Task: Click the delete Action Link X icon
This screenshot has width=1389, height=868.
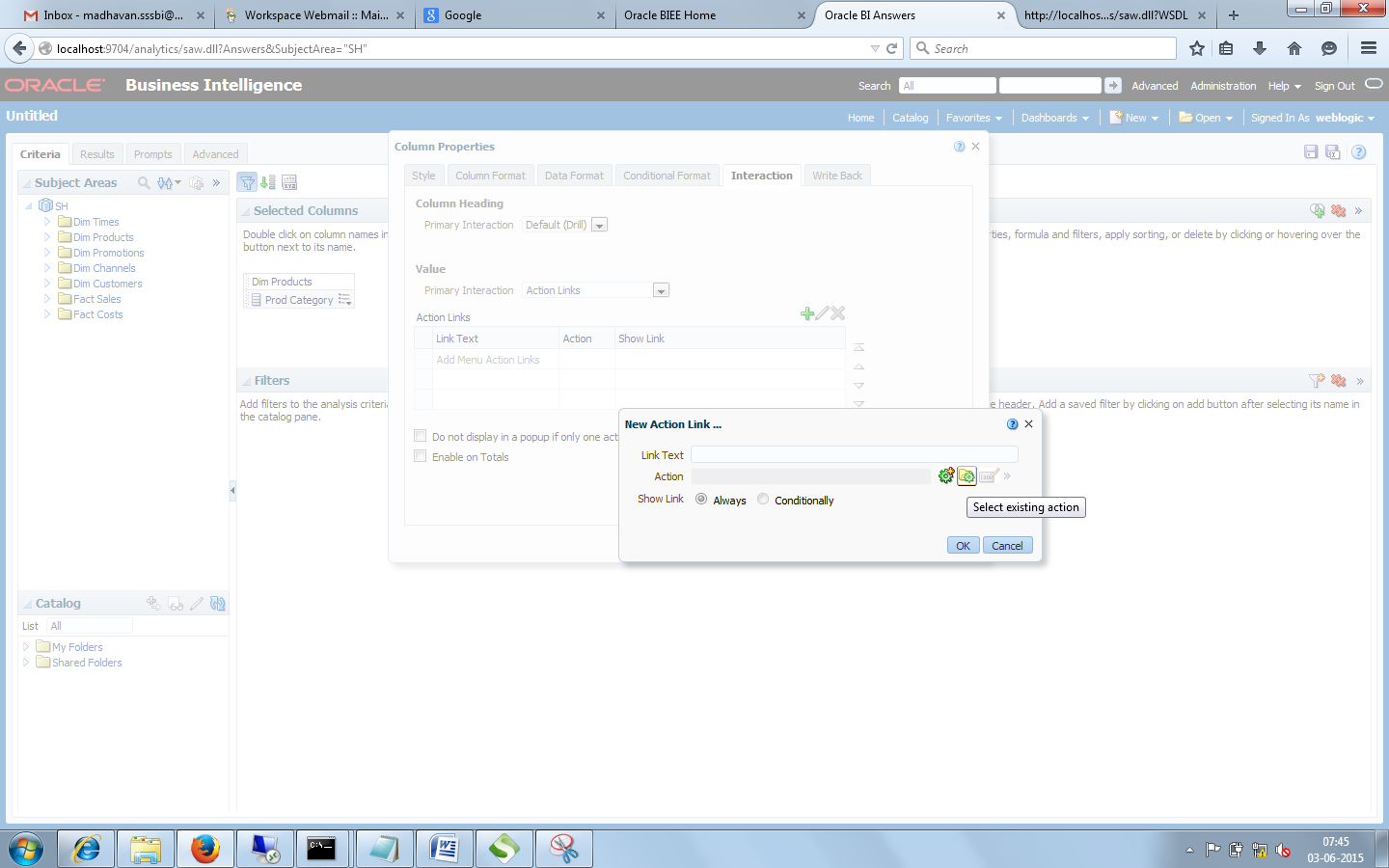Action: [x=838, y=313]
